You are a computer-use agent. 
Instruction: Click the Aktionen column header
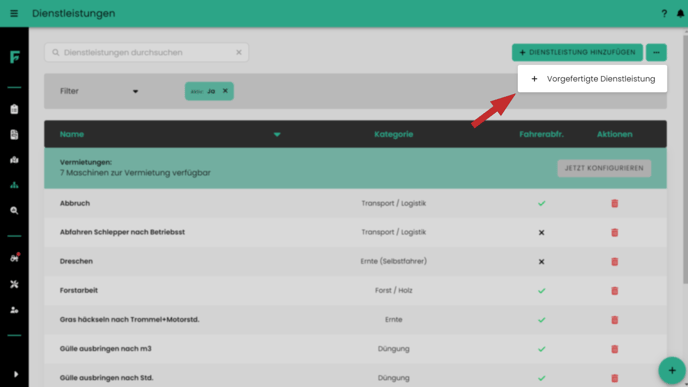click(614, 134)
